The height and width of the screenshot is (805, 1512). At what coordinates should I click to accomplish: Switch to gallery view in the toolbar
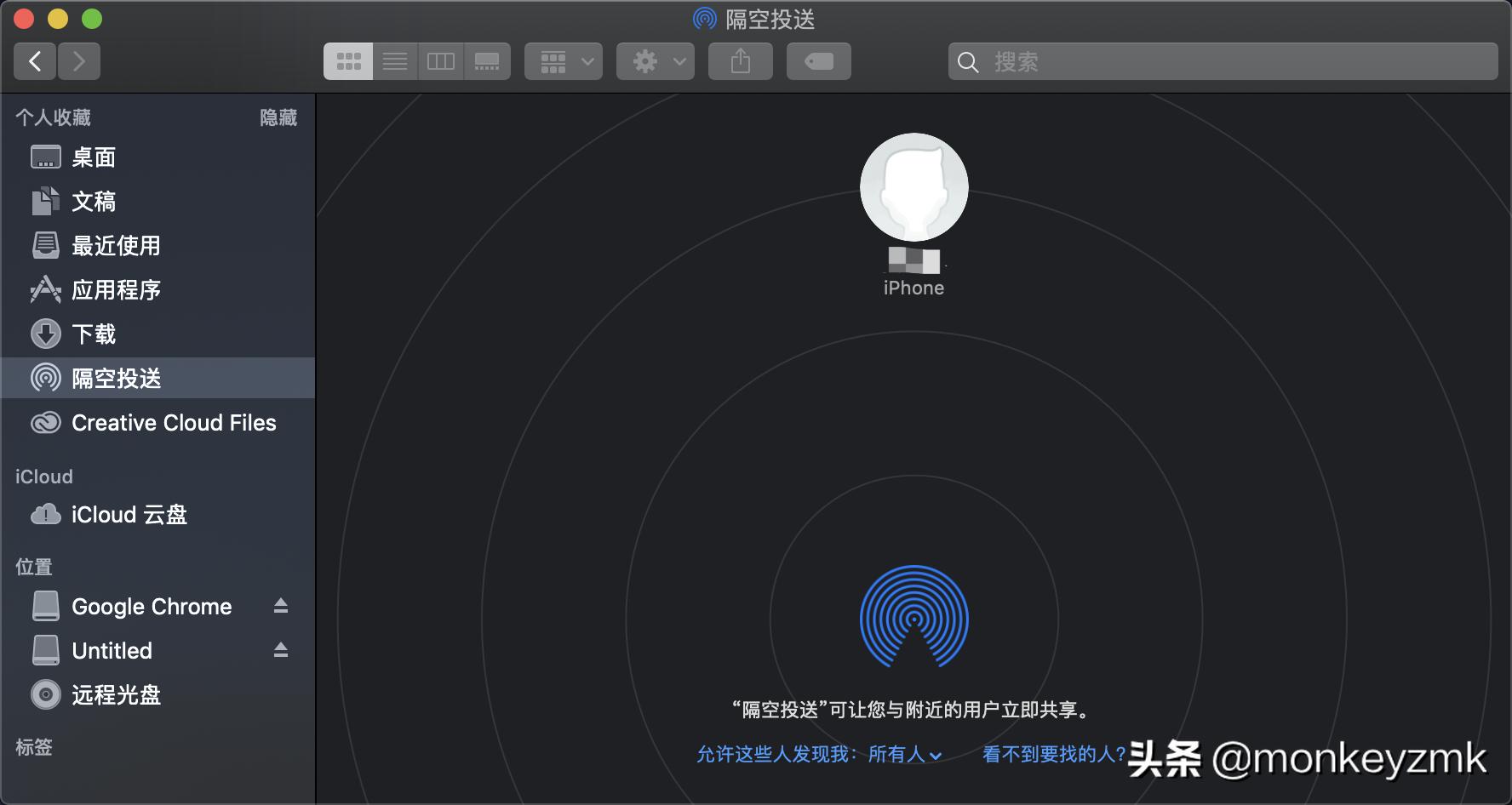488,60
